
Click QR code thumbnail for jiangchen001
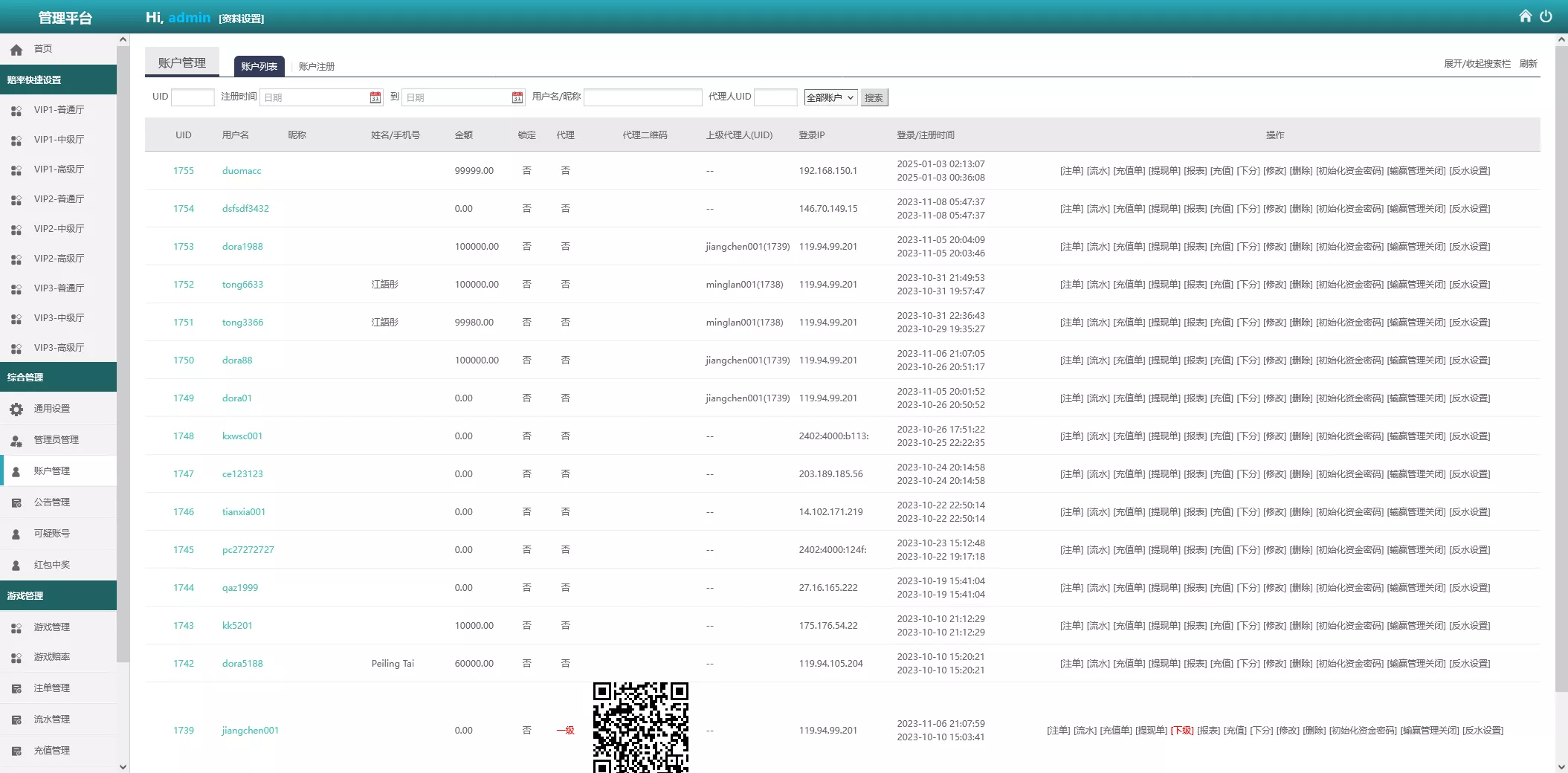point(640,727)
